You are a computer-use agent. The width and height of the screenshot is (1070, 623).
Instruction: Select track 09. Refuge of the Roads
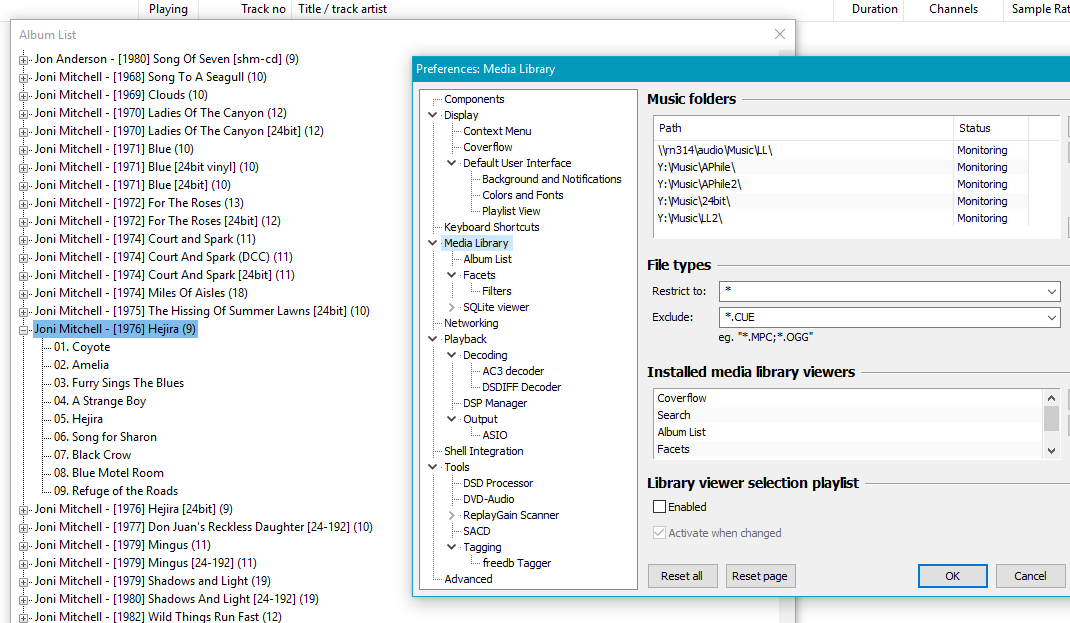(116, 491)
